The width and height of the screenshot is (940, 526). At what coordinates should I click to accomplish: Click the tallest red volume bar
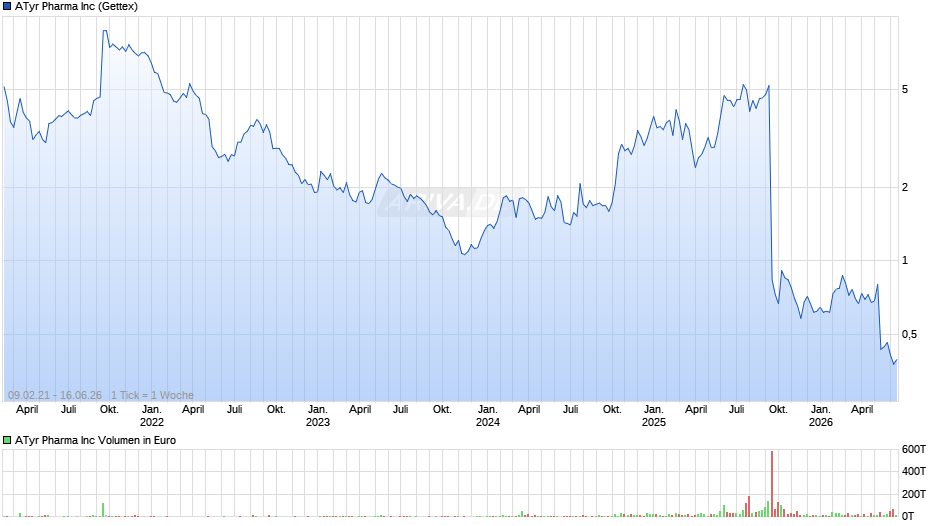(772, 483)
